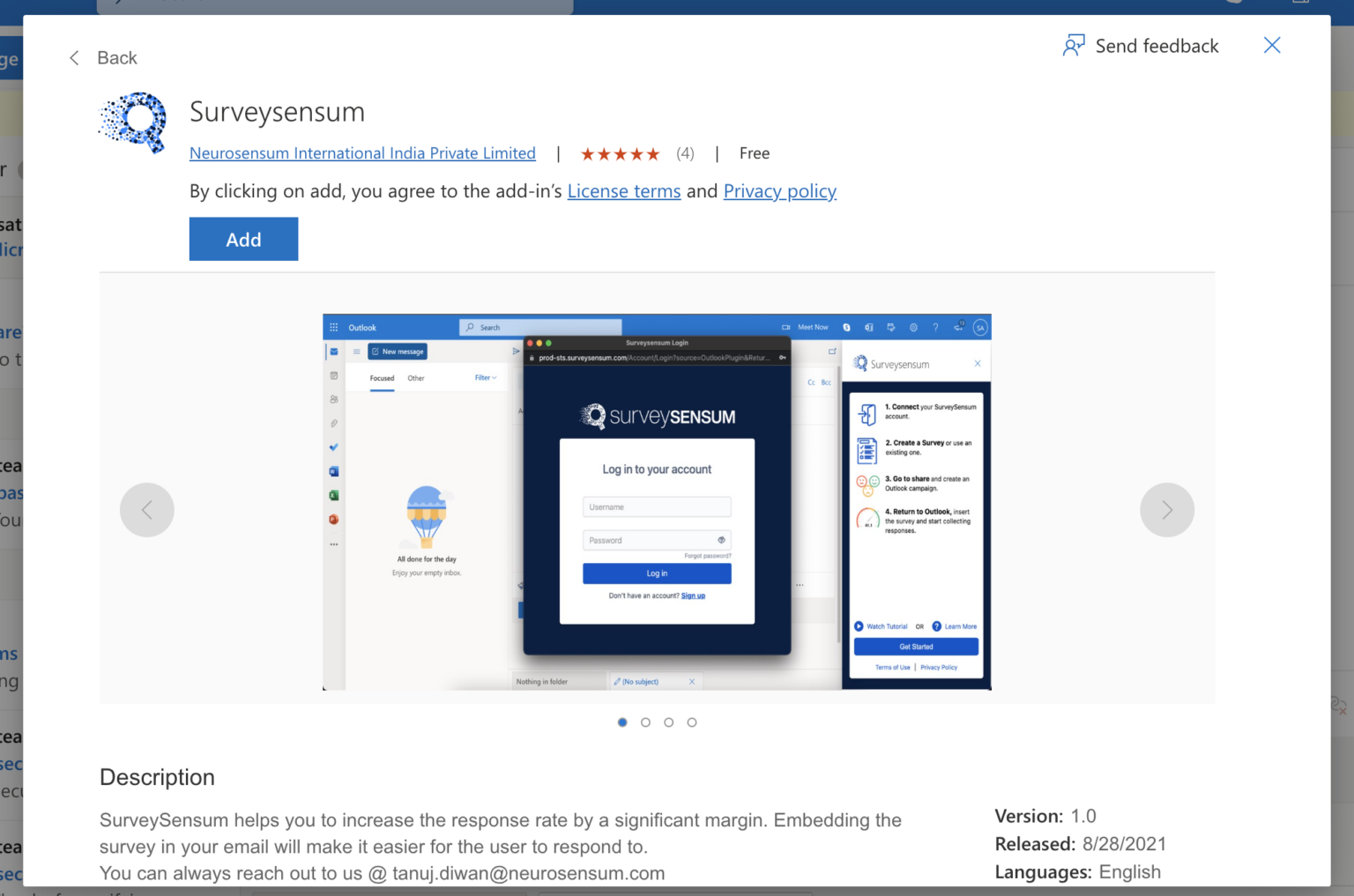Show previous screenshot using the left arrow
This screenshot has height=896, width=1354.
tap(147, 509)
